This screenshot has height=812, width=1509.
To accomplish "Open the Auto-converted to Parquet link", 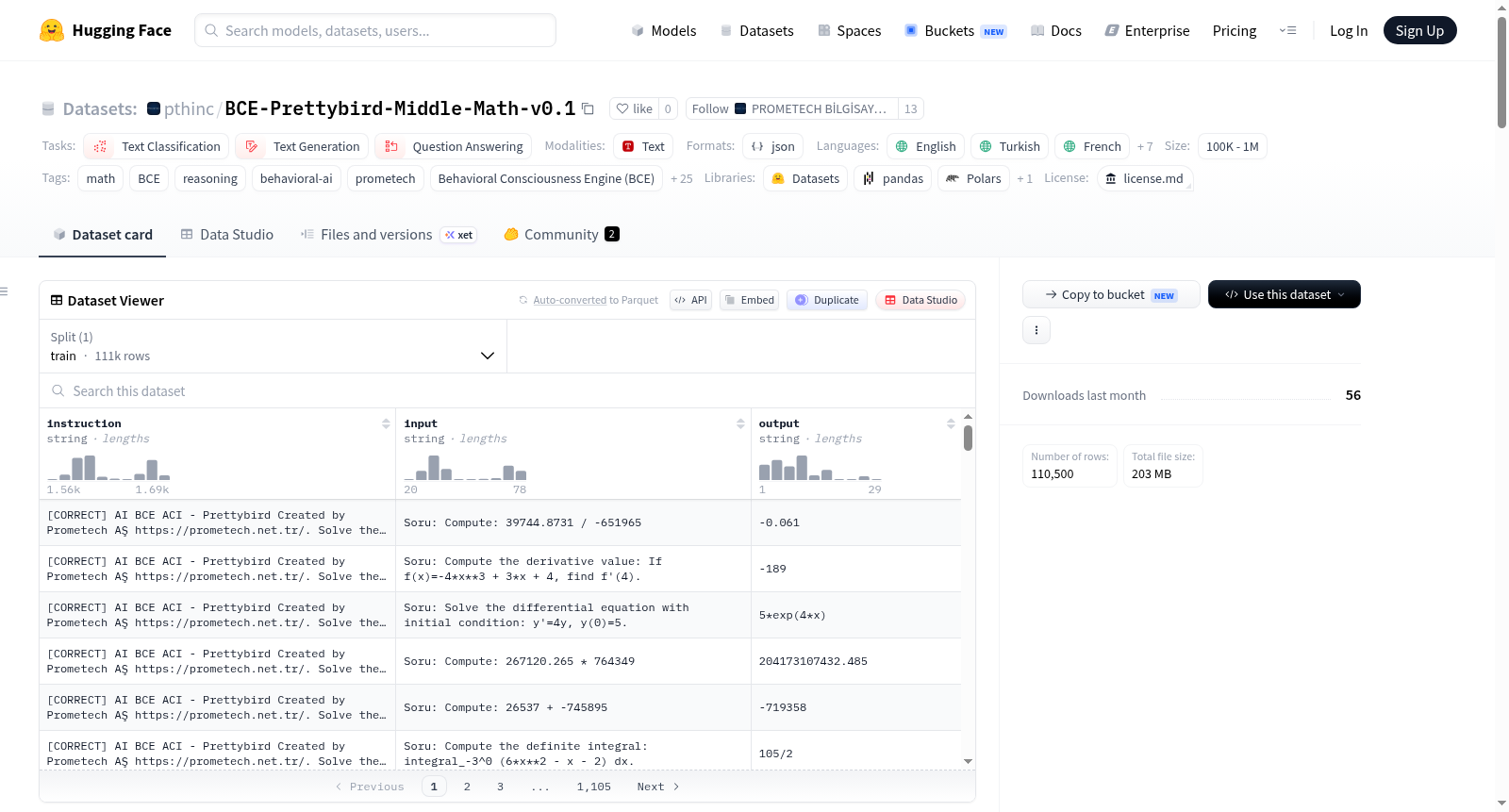I will (595, 300).
